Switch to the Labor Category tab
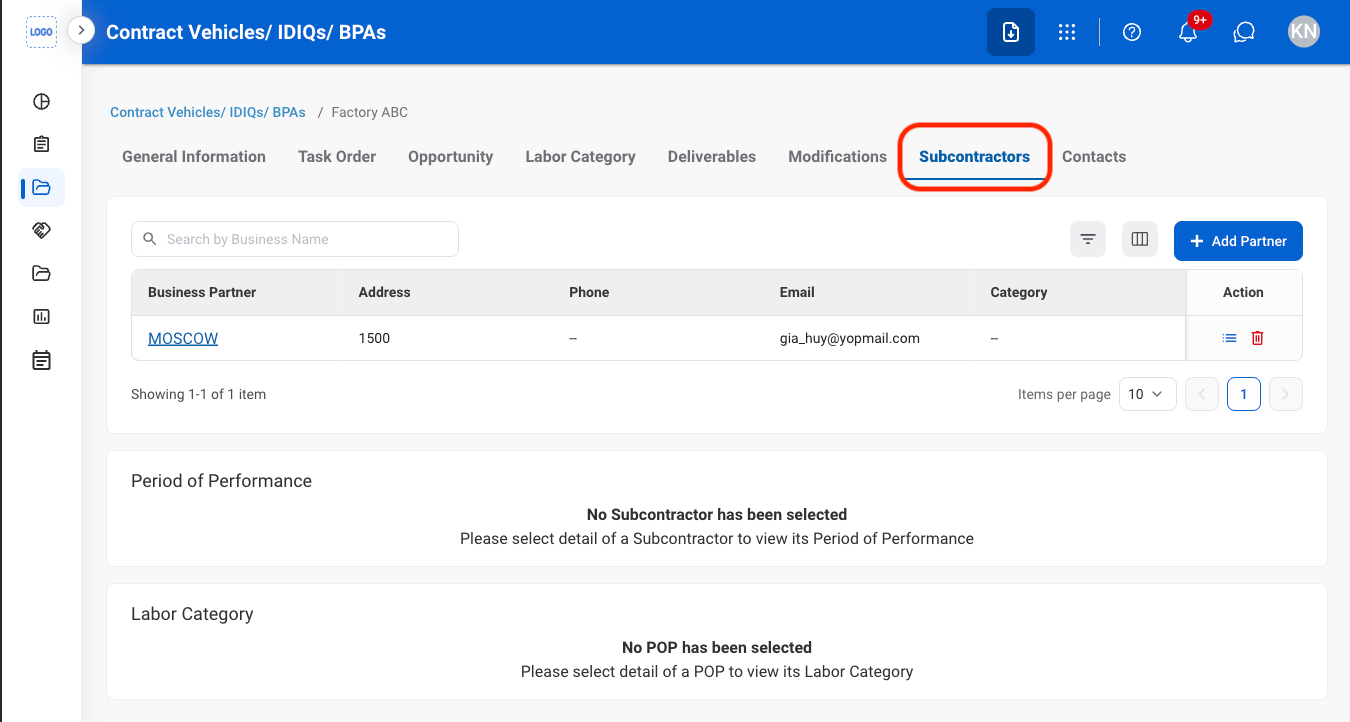The image size is (1350, 722). pos(581,156)
